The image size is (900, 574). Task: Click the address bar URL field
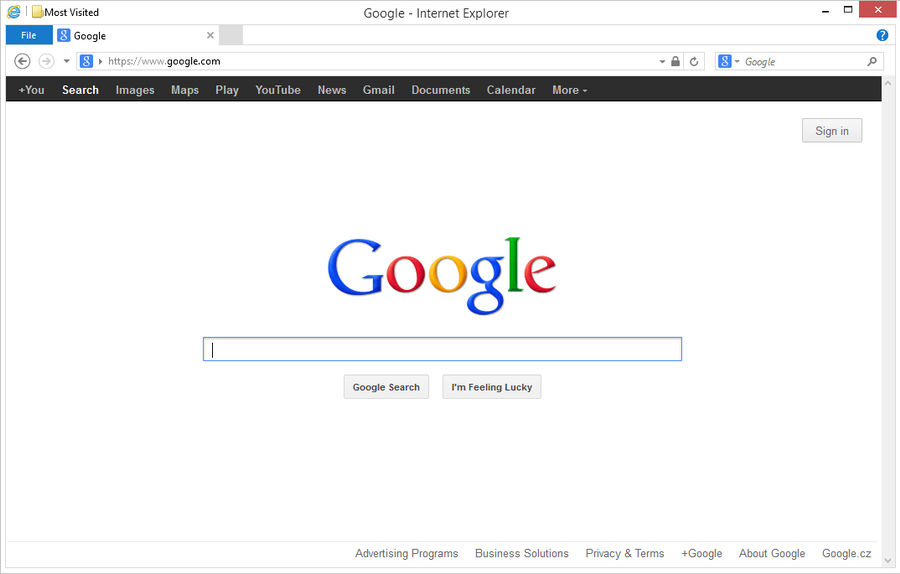(x=379, y=61)
